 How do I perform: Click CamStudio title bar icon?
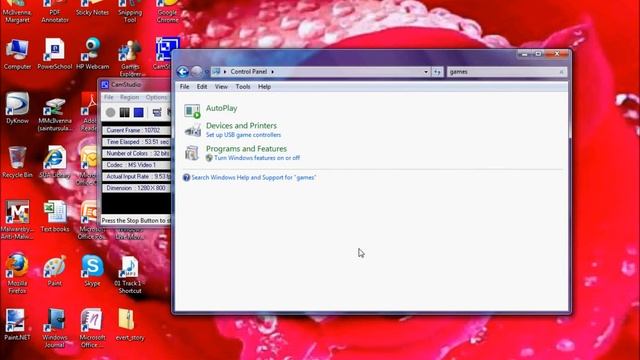[x=105, y=84]
